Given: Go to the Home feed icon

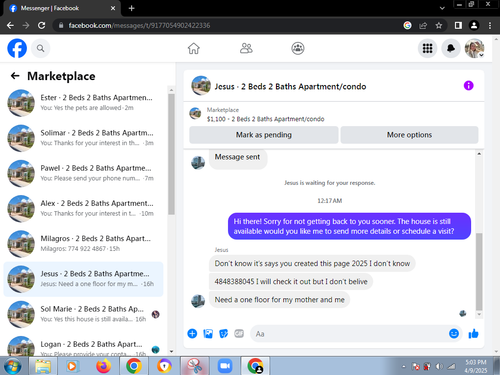Looking at the screenshot, I should pos(194,49).
